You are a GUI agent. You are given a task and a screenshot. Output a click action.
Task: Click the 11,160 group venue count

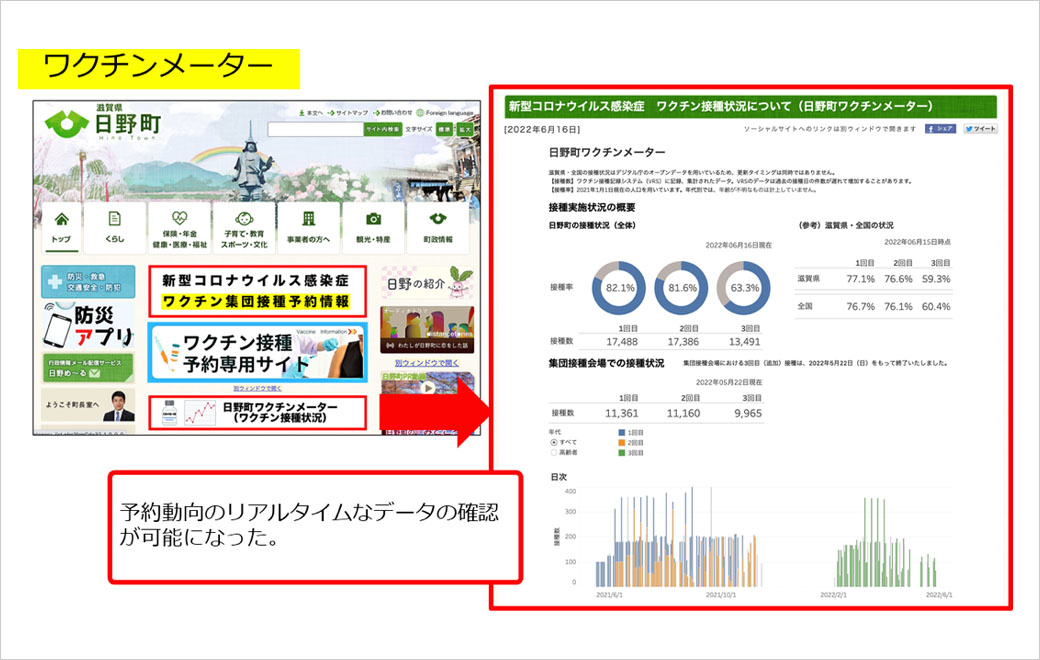pos(683,413)
